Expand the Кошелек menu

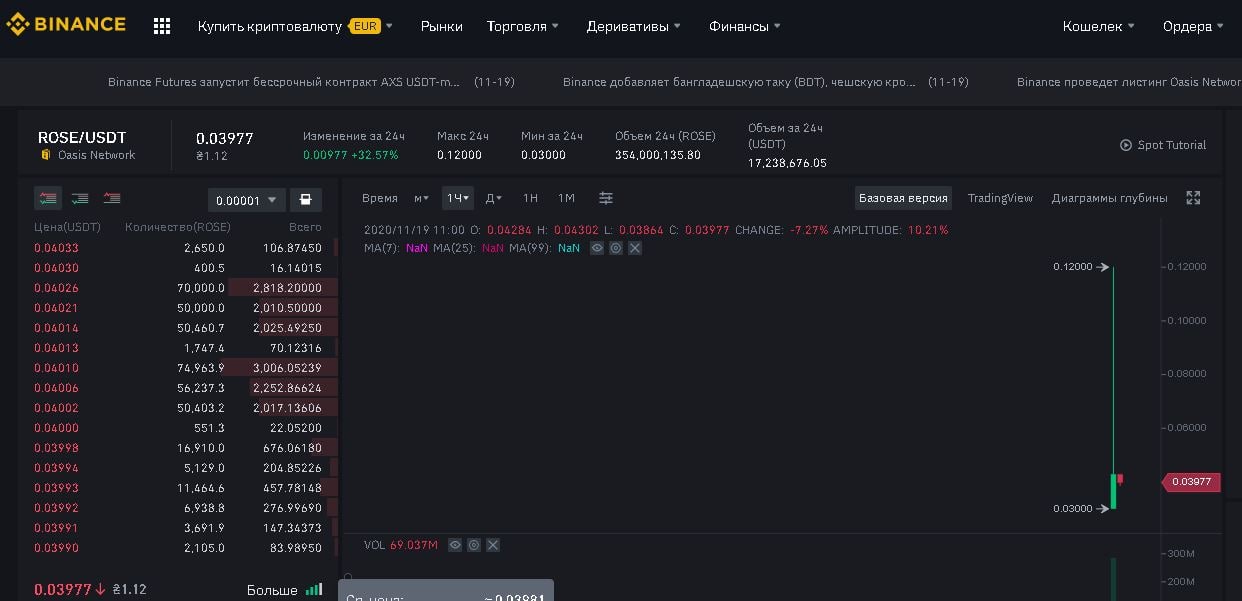(x=1099, y=26)
